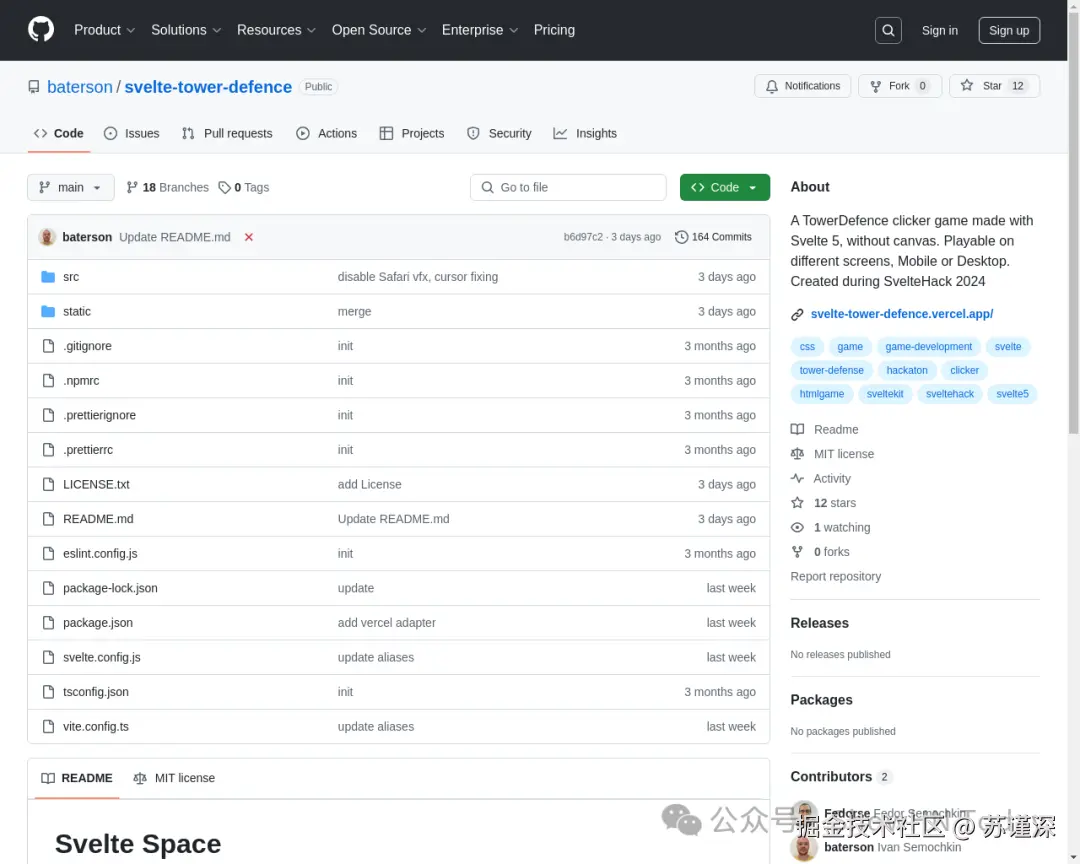The image size is (1080, 864).
Task: Click the clicker topic tag
Action: [964, 371]
